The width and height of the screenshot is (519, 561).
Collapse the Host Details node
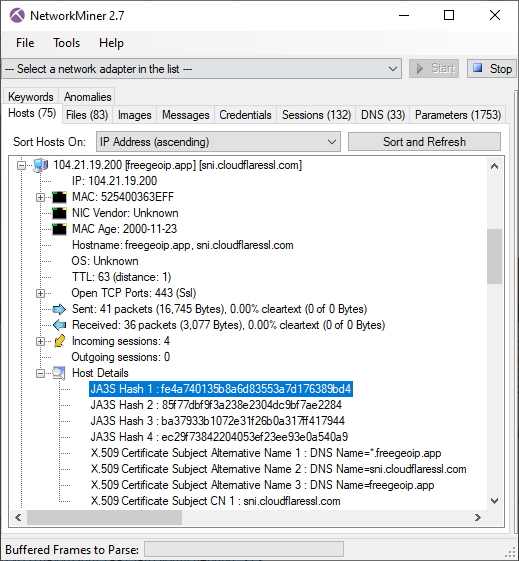coord(40,374)
